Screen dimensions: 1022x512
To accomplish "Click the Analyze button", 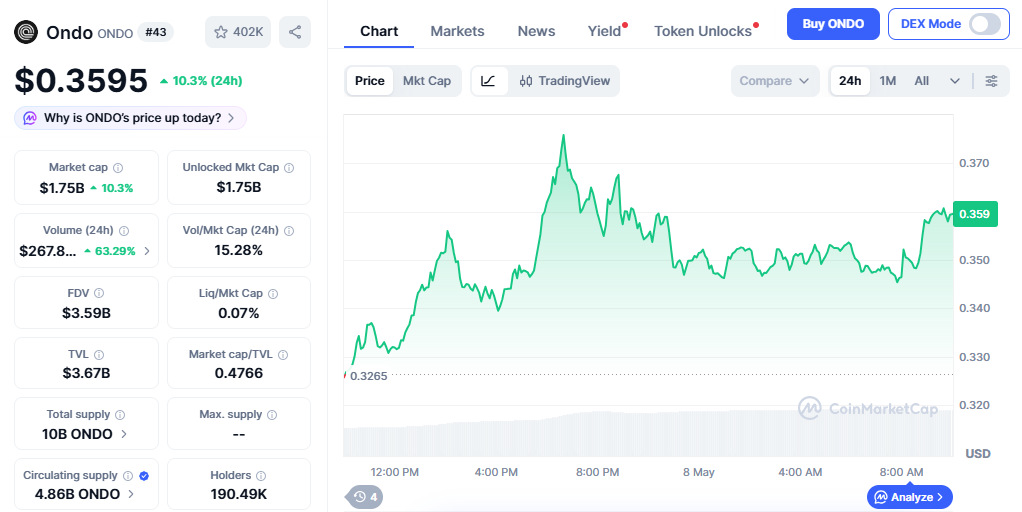I will pyautogui.click(x=910, y=497).
